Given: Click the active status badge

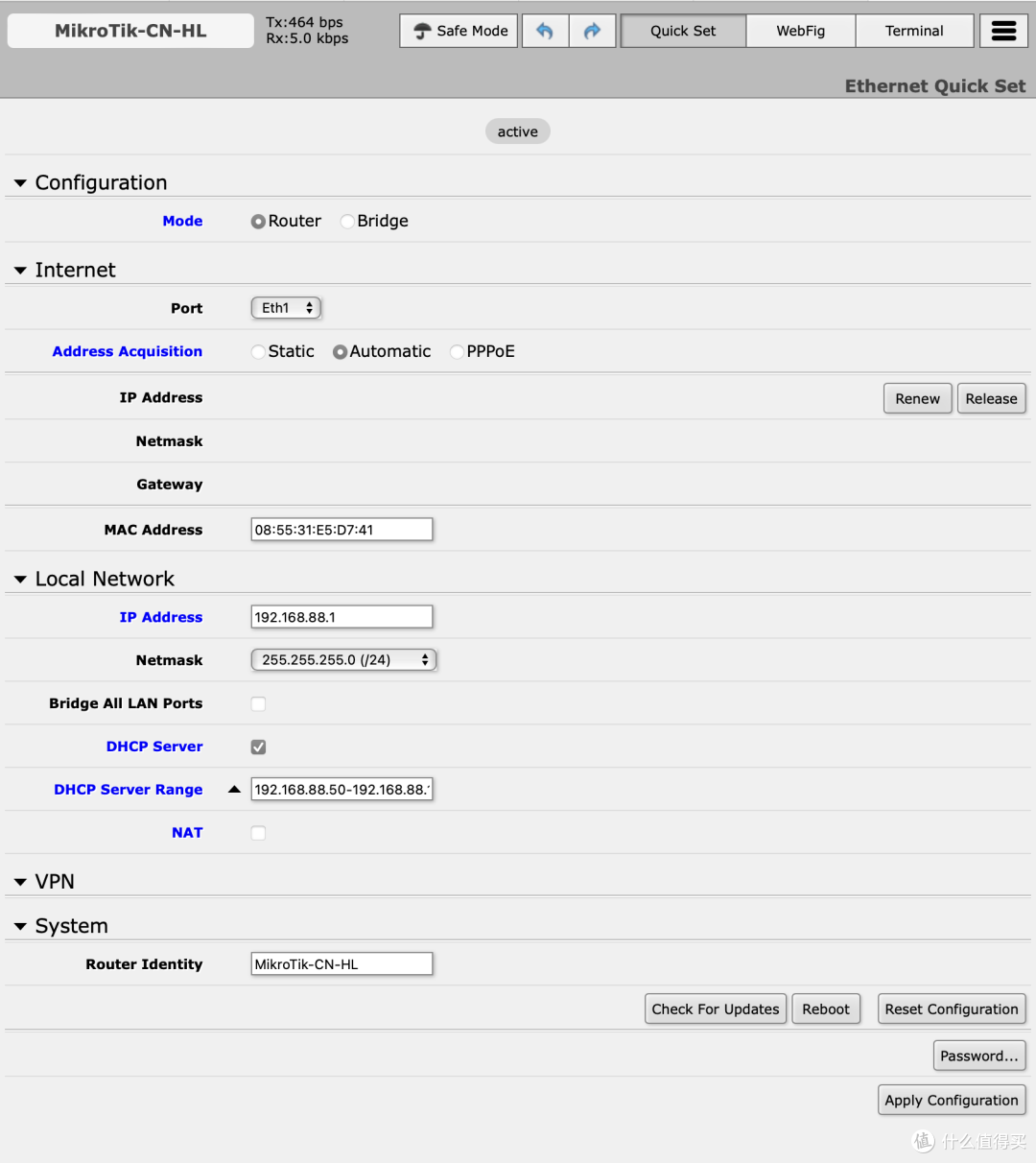Looking at the screenshot, I should (x=518, y=131).
